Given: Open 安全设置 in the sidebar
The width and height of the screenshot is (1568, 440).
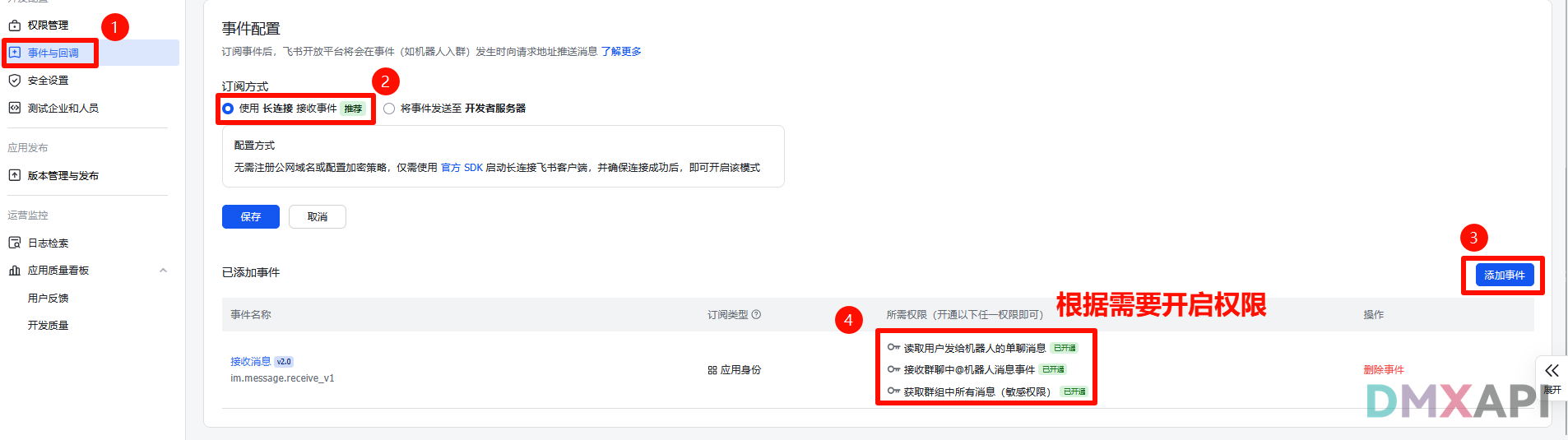Looking at the screenshot, I should pos(48,81).
